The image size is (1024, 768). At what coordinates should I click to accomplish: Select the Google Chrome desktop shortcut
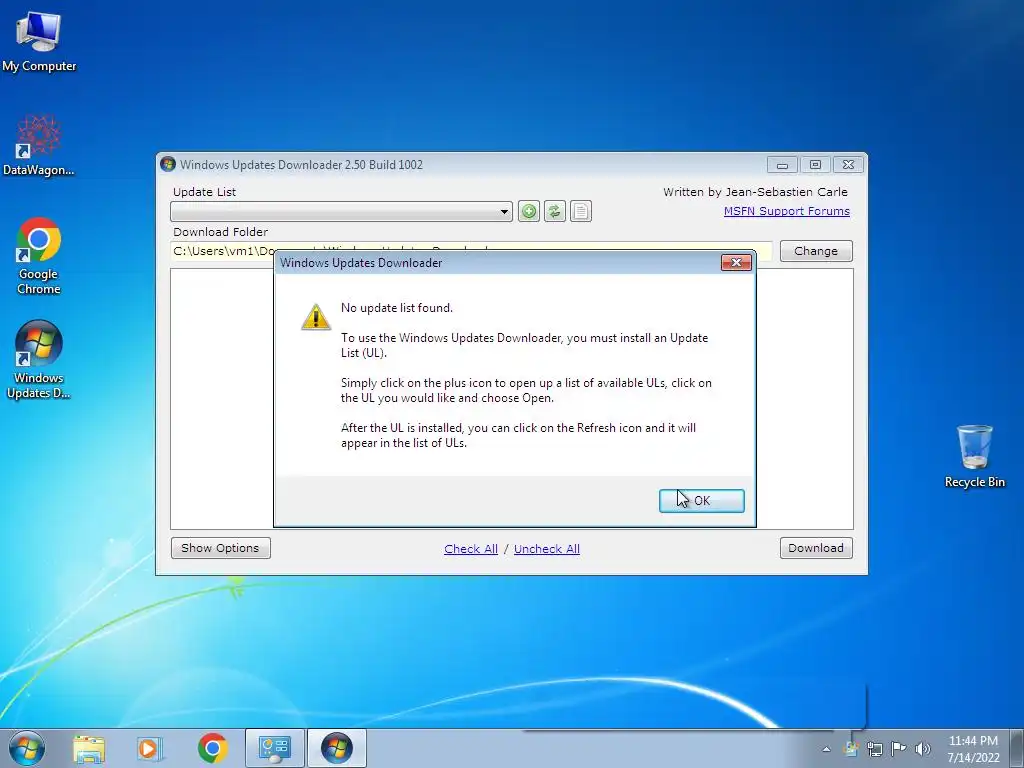pyautogui.click(x=39, y=256)
